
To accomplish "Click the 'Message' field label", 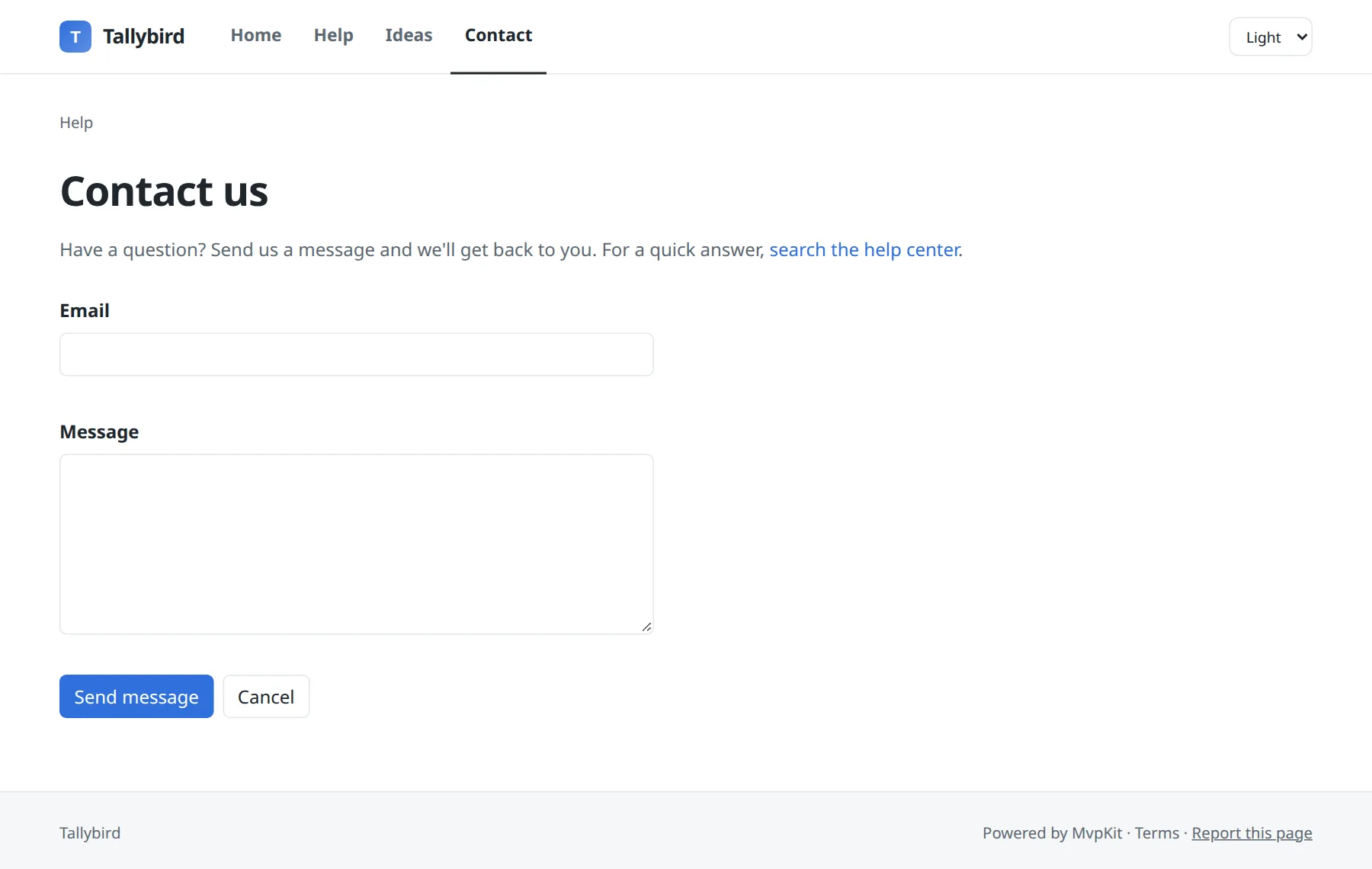I will [x=99, y=432].
